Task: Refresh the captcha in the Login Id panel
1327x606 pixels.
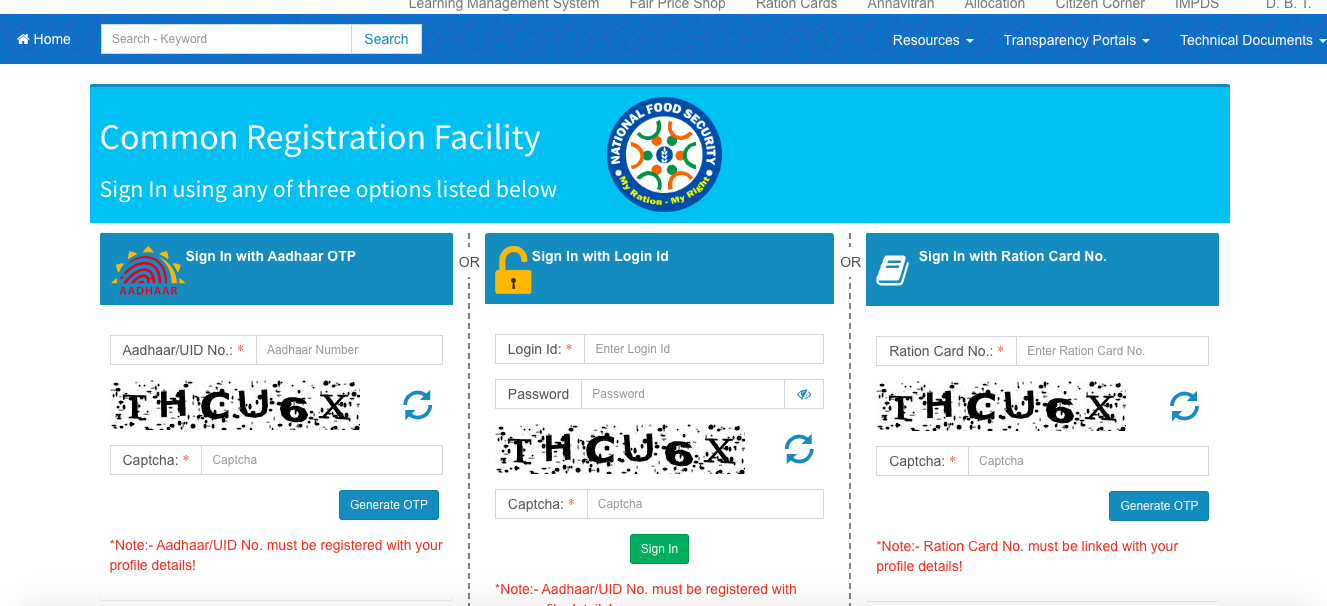Action: [x=799, y=449]
